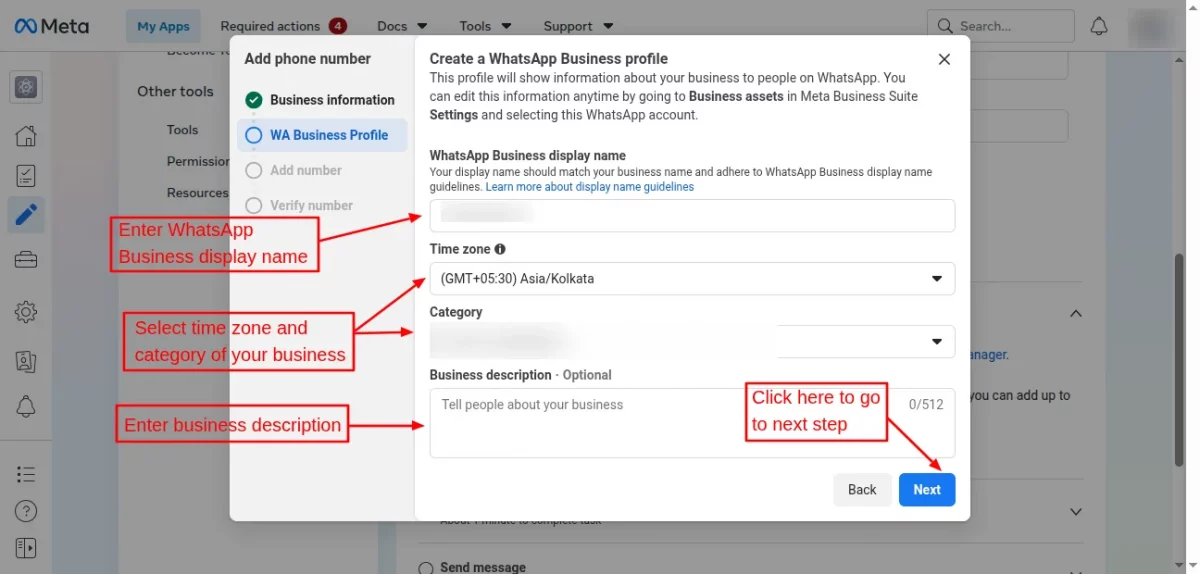Expand the Docs menu
Screen dimensions: 1200x574
tap(402, 26)
